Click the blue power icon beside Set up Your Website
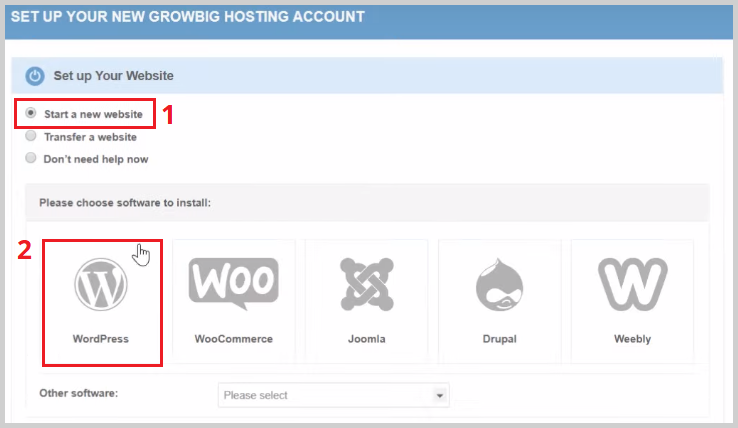This screenshot has width=738, height=428. (35, 76)
